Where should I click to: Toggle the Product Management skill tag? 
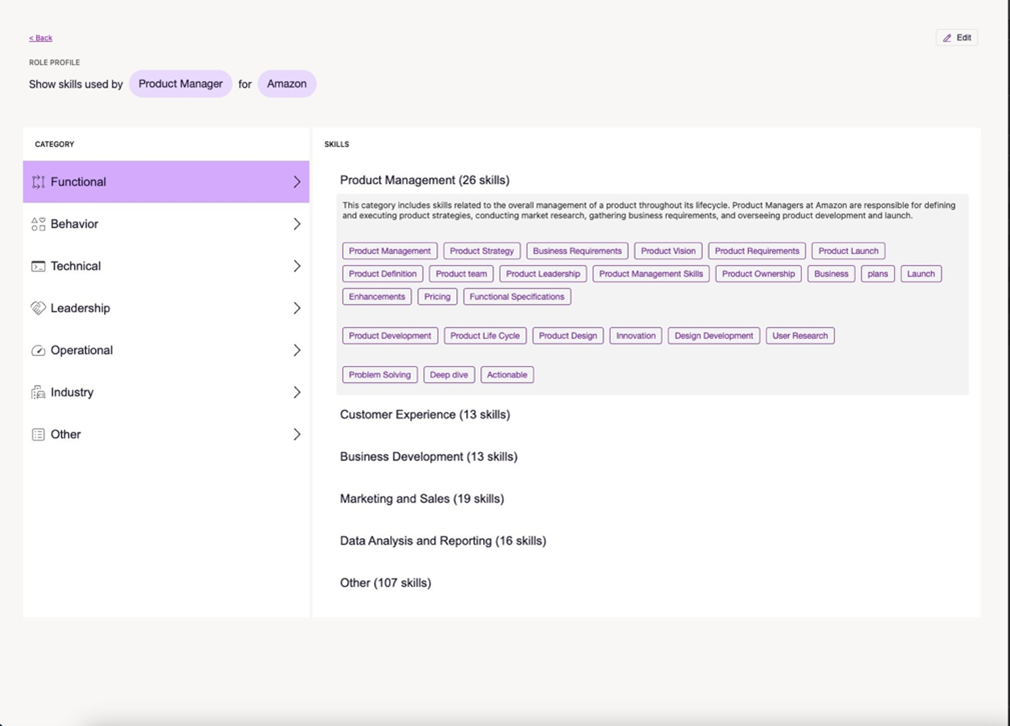389,251
